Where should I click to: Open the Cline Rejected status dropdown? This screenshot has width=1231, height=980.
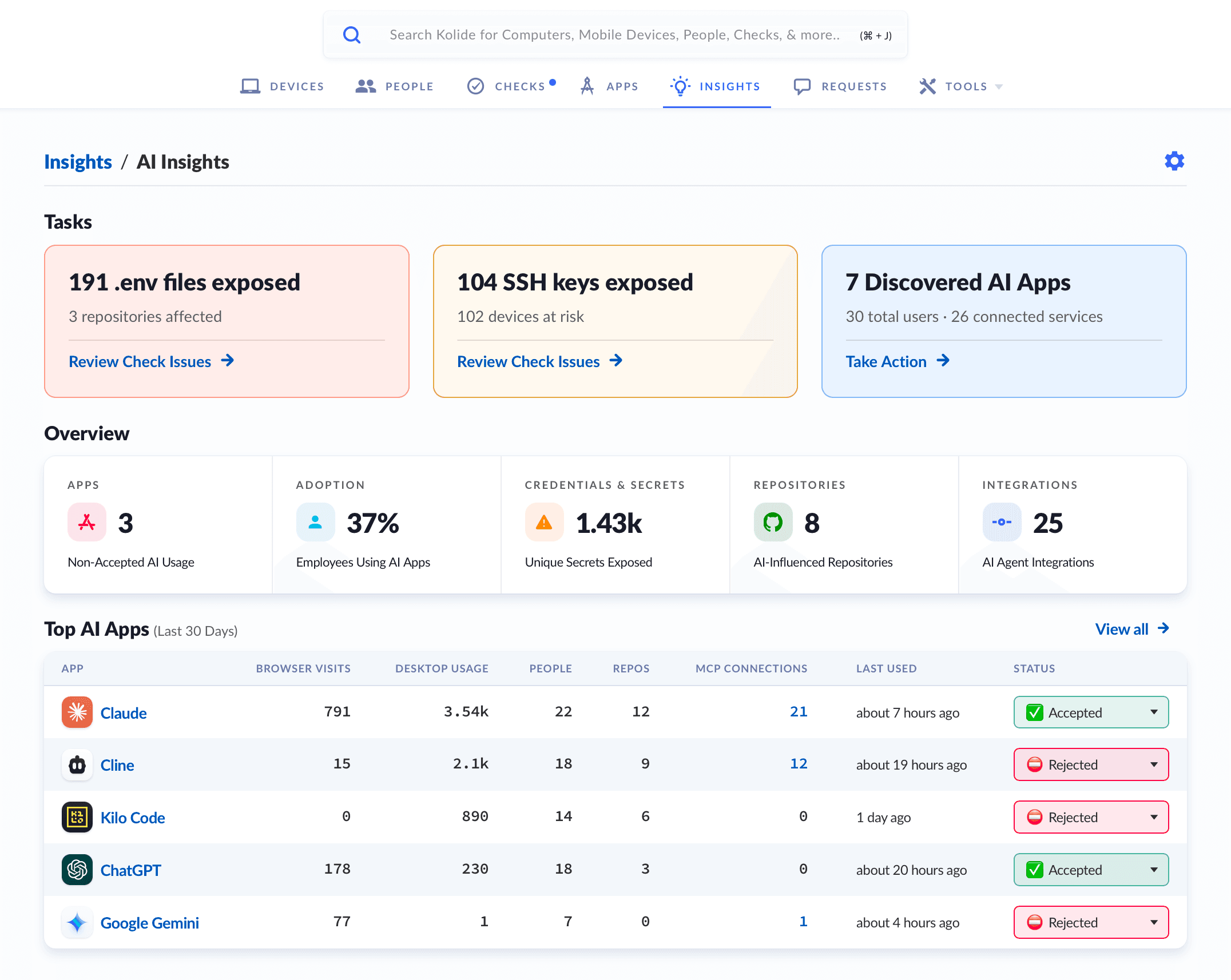click(1091, 765)
